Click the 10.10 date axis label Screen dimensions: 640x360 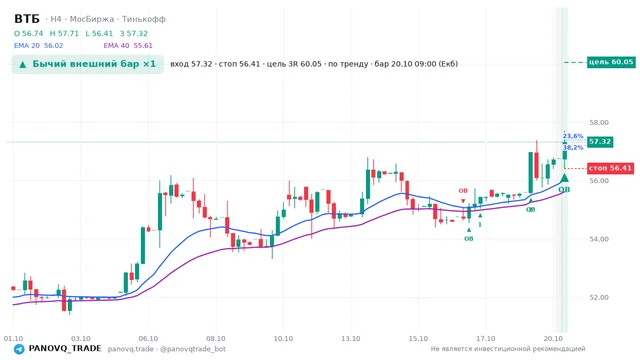coord(283,339)
